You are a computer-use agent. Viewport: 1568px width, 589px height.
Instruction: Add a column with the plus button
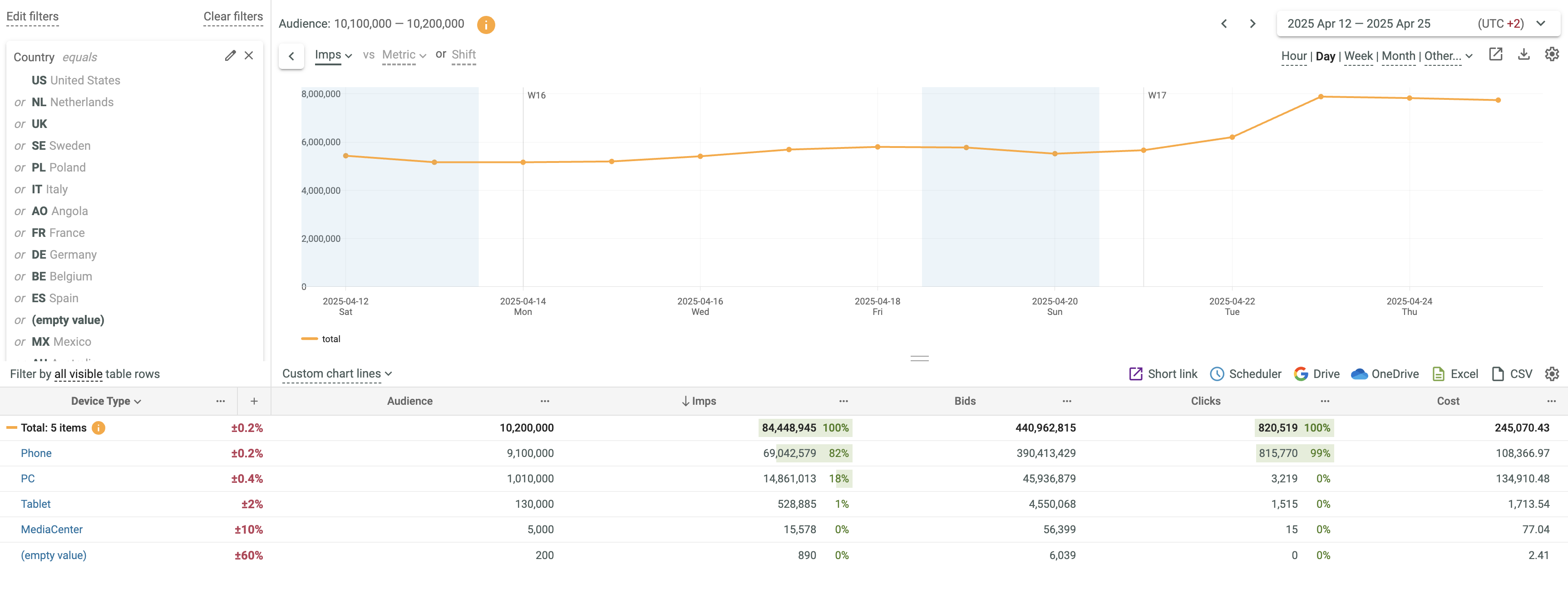[254, 402]
